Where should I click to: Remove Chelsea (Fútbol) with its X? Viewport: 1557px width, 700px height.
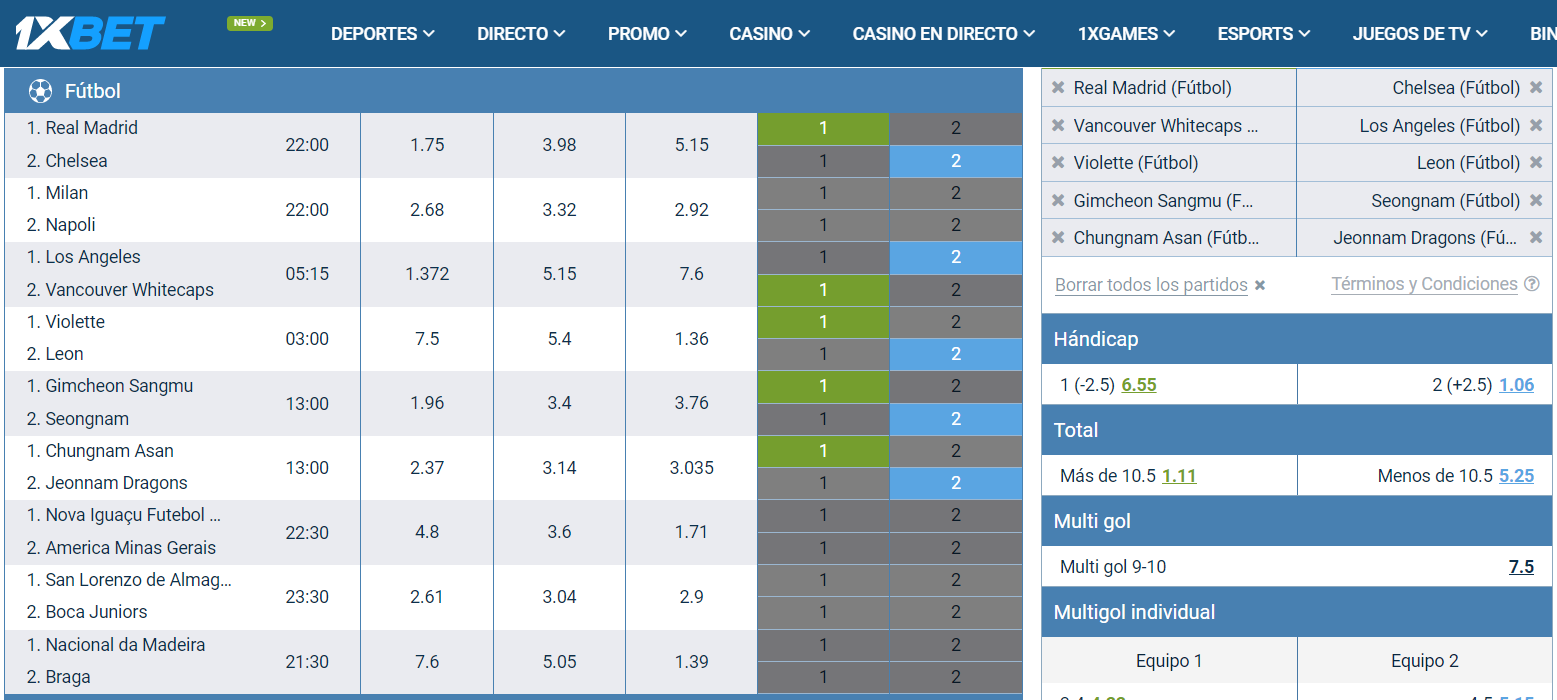point(1536,88)
